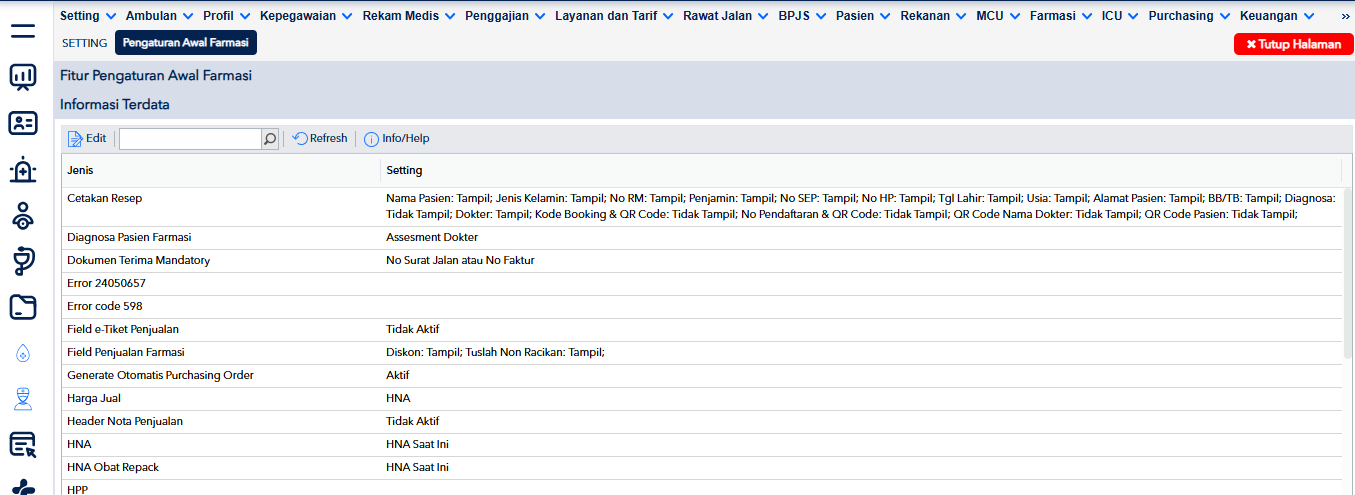
Task: Open the stethoscope sidebar icon
Action: pyautogui.click(x=22, y=262)
